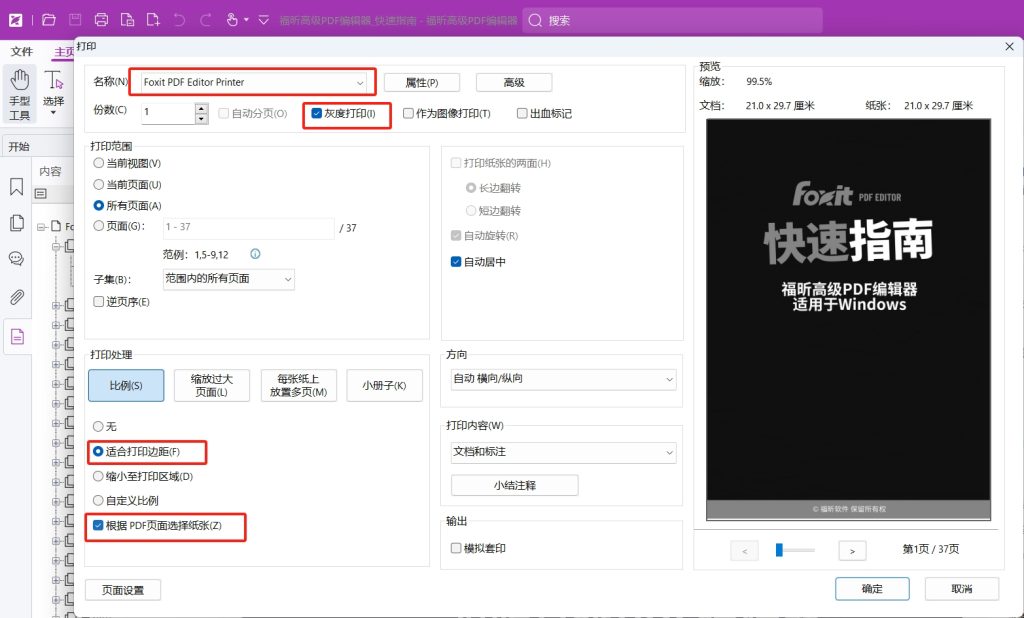Open the printer name dropdown
1024x618 pixels.
tap(253, 82)
